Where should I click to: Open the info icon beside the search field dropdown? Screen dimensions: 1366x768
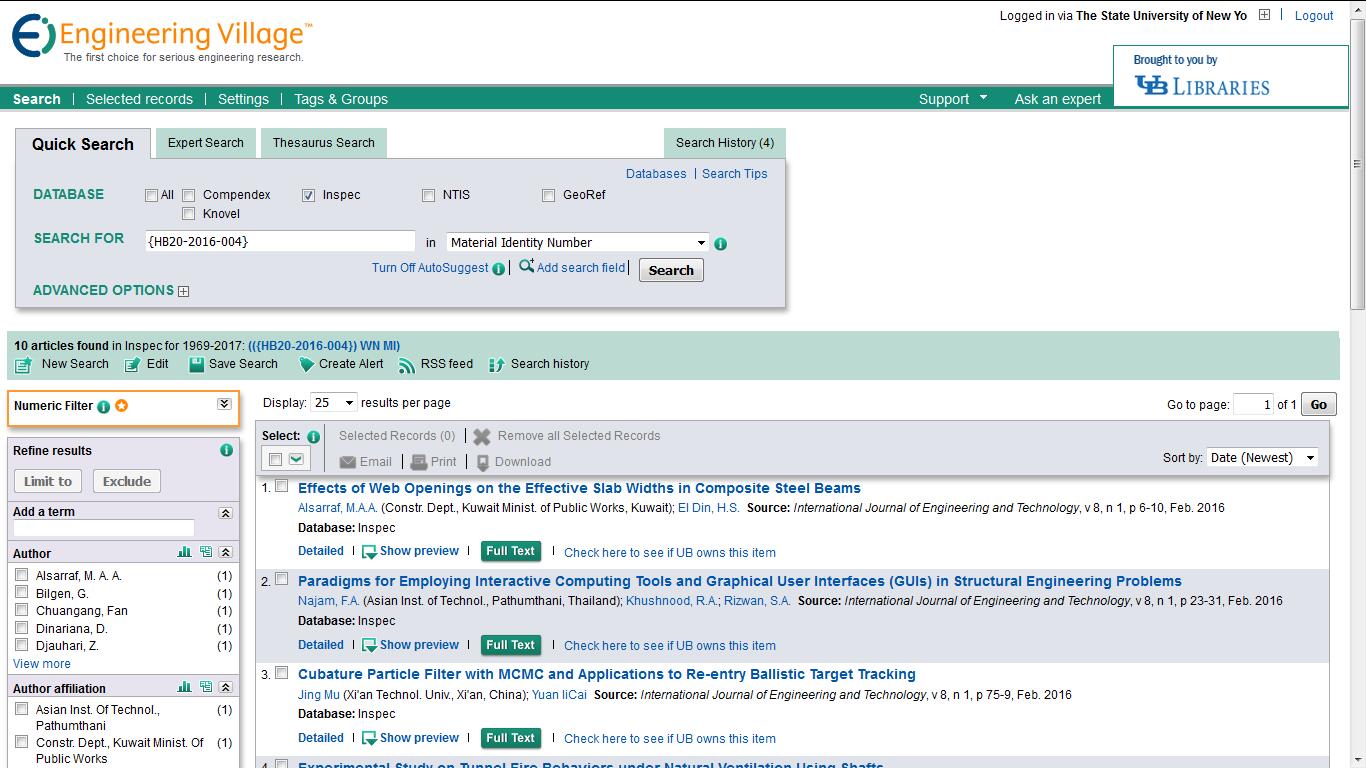[x=721, y=243]
